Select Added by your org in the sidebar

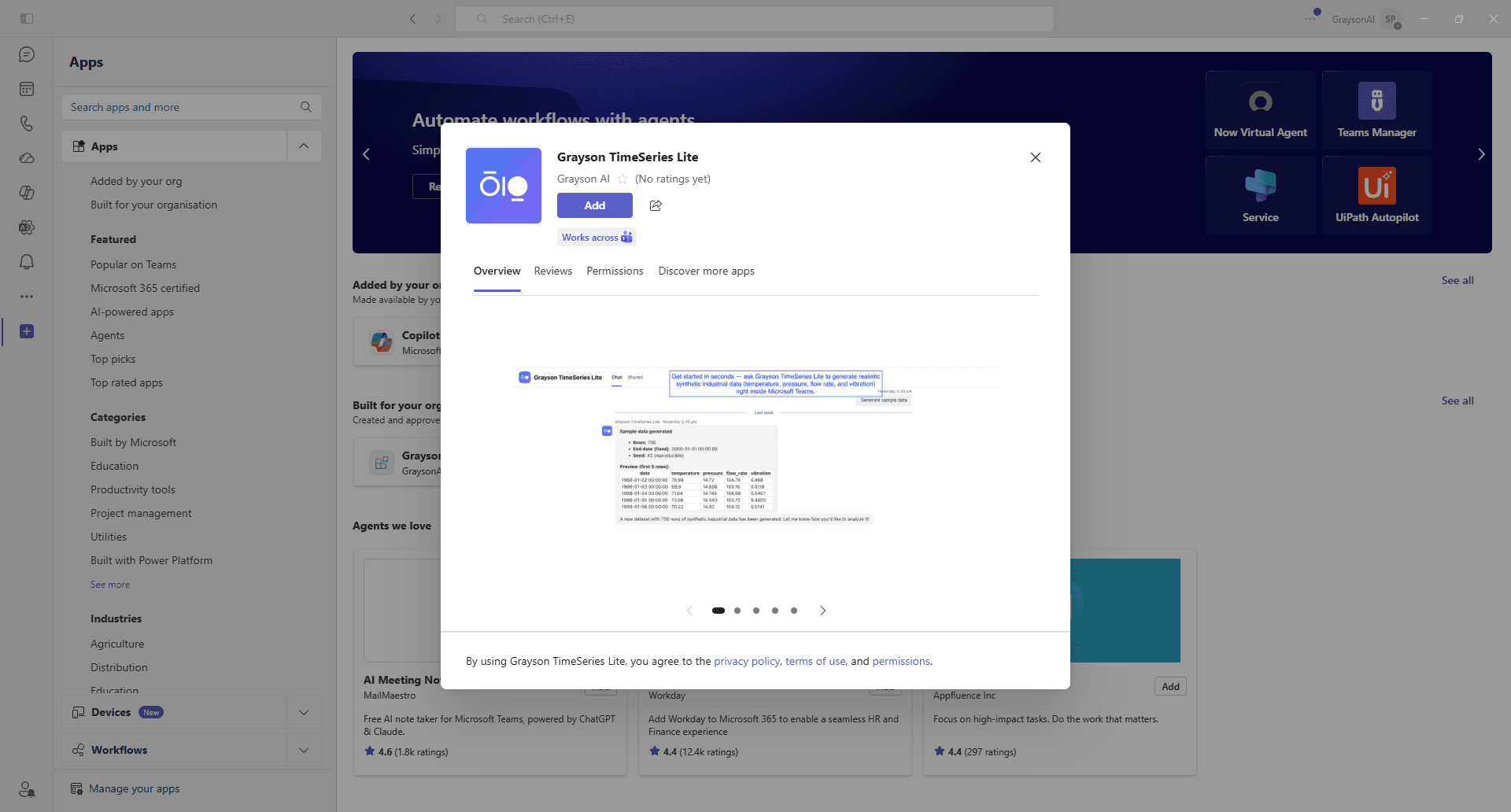click(136, 181)
